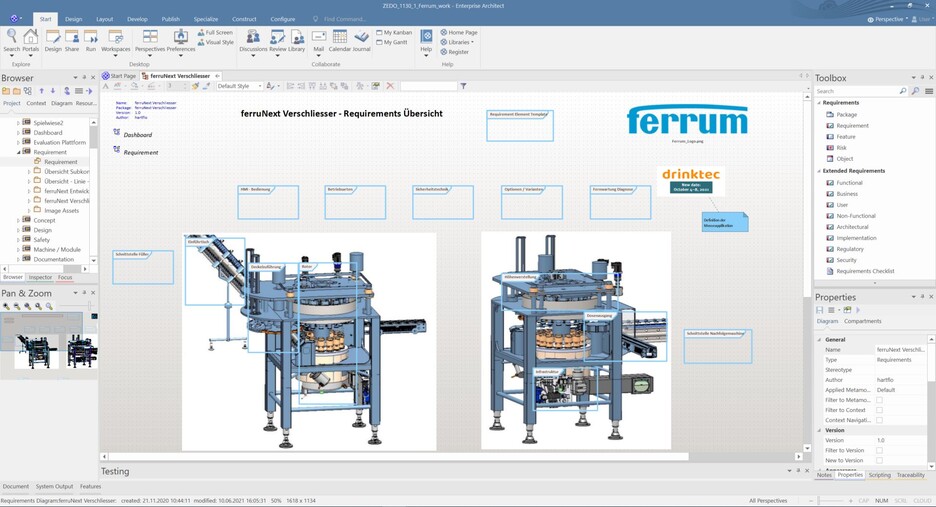Screen dimensions: 936x507
Task: Open the Perspectives ribbon icon
Action: click(150, 41)
